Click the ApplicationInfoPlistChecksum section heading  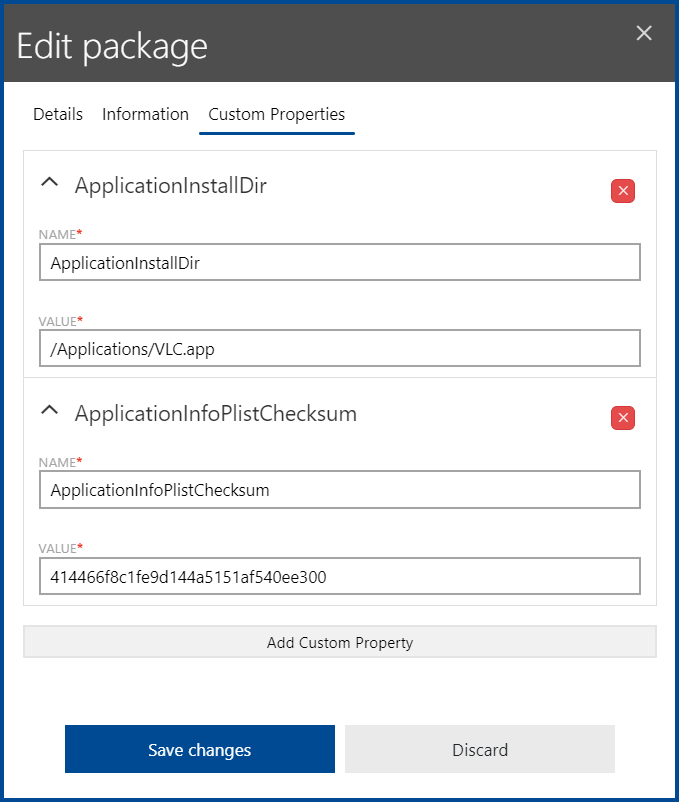tap(215, 413)
